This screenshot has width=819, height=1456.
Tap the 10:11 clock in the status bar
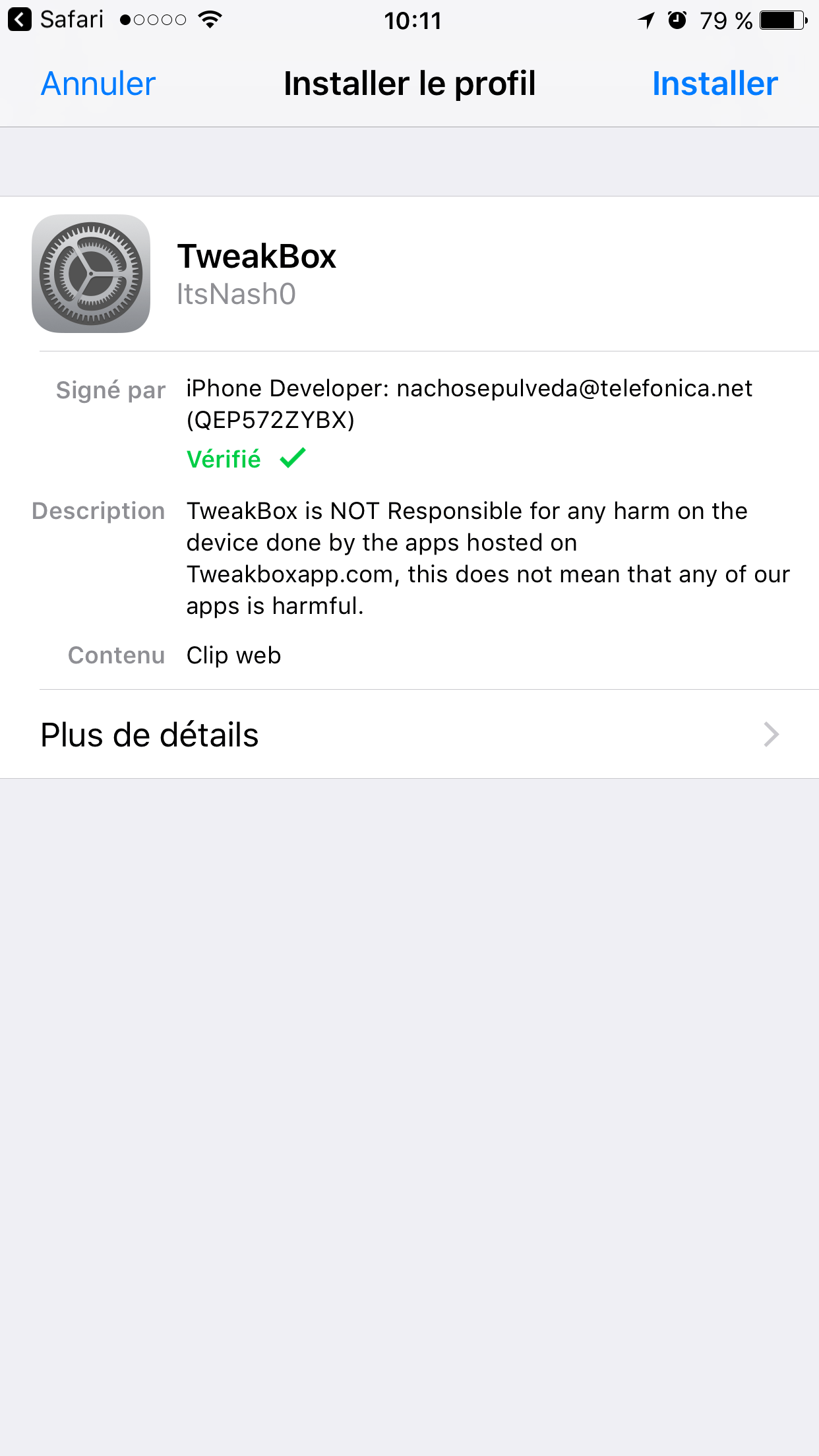pos(413,20)
